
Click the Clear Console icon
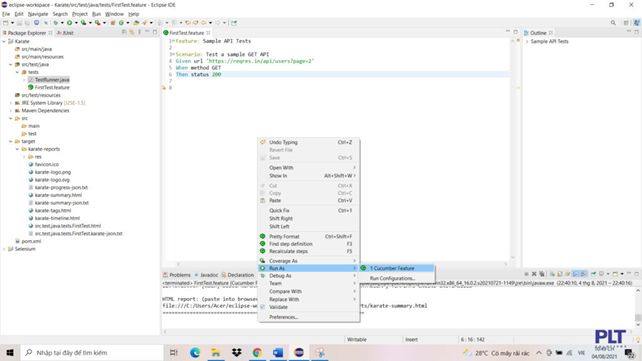click(x=552, y=274)
